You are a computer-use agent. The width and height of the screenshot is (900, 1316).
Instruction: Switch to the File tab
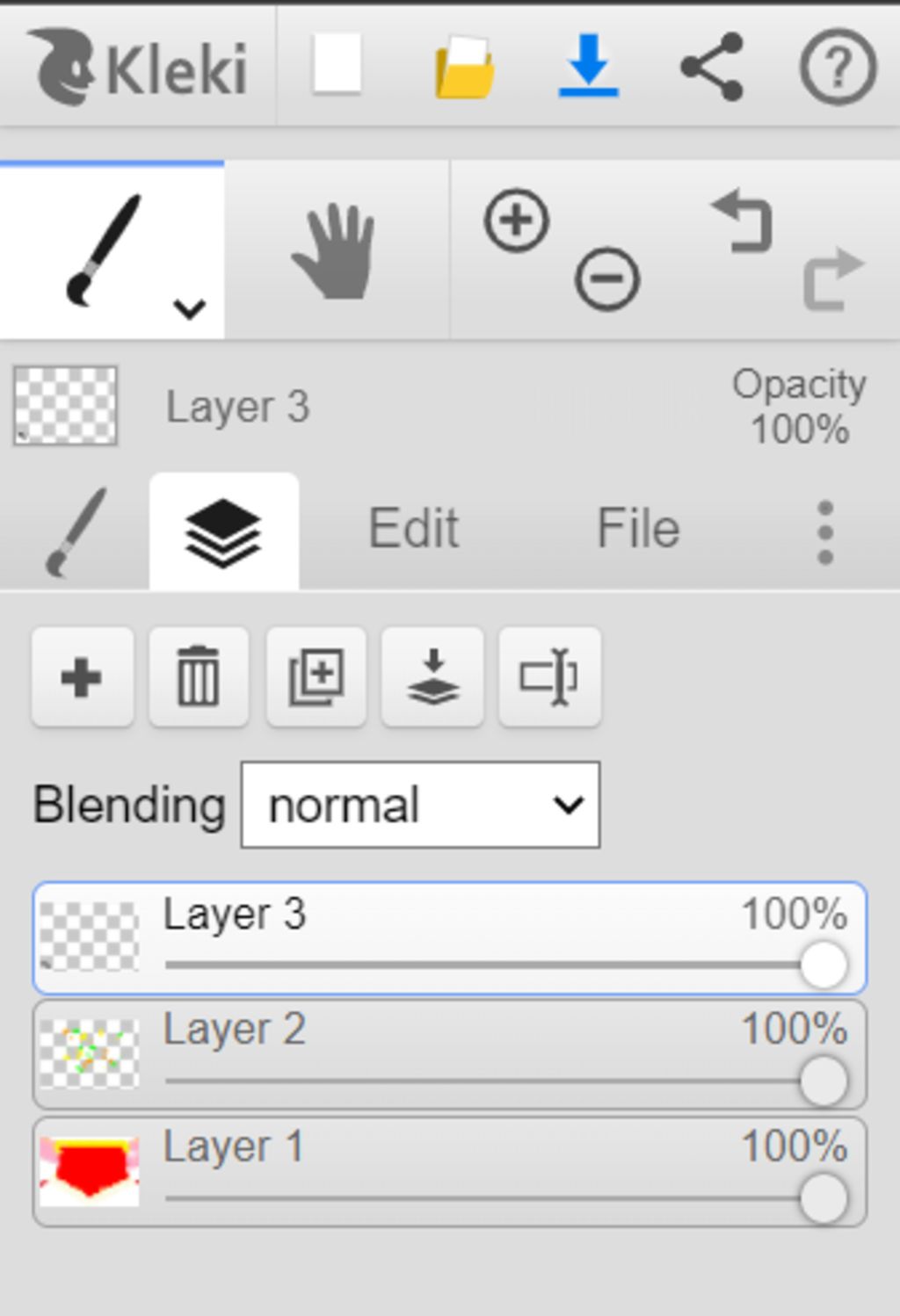coord(639,529)
